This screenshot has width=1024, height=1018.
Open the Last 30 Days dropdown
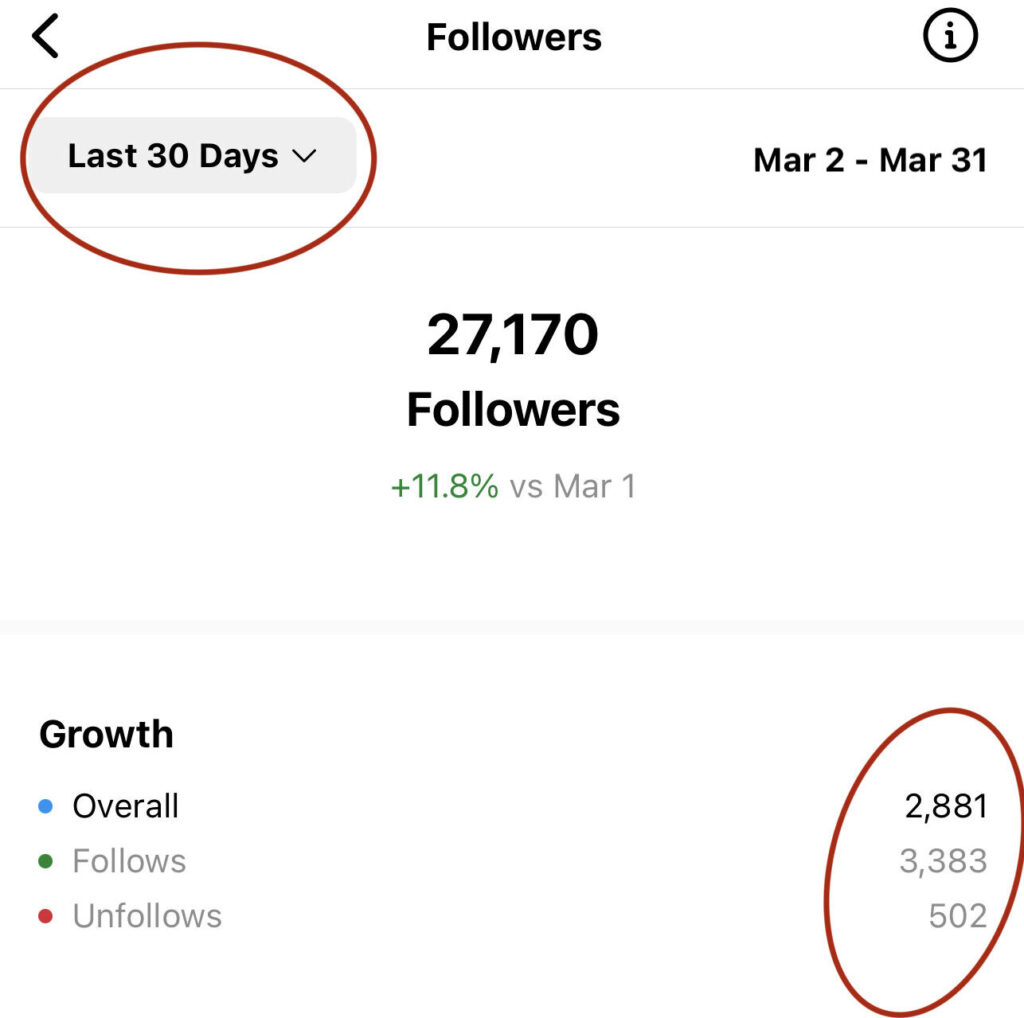point(194,155)
